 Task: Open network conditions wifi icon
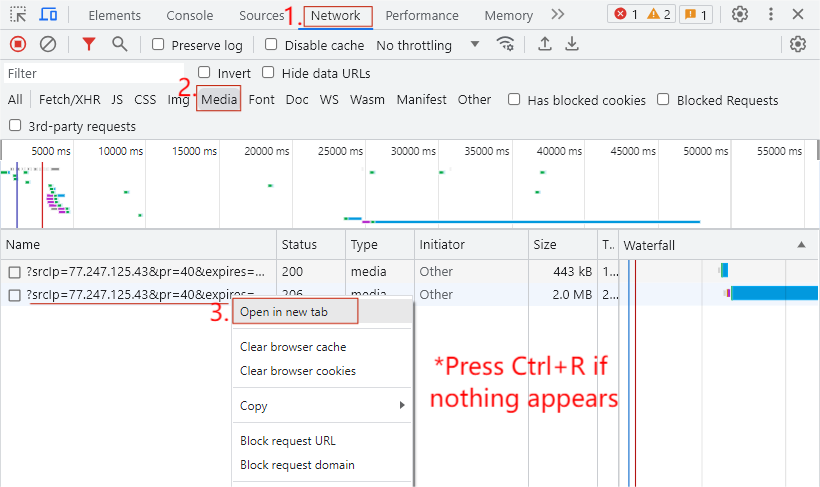[506, 44]
